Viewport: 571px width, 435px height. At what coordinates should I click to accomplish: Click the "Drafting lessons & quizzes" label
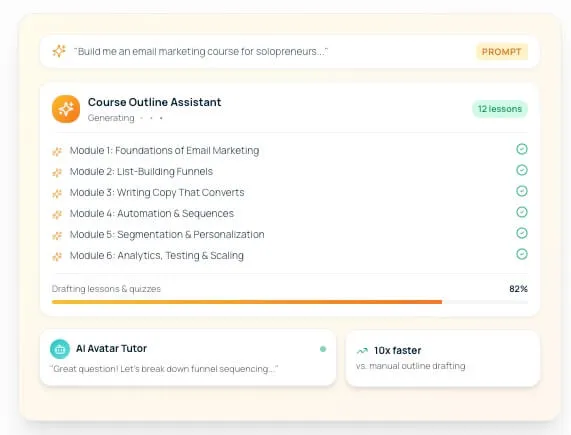(106, 289)
